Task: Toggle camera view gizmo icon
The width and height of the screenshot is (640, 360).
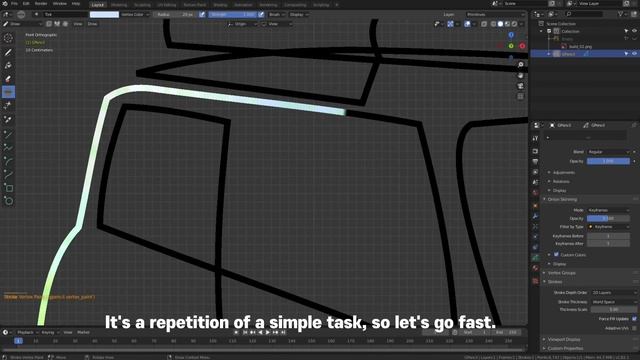Action: pyautogui.click(x=520, y=86)
